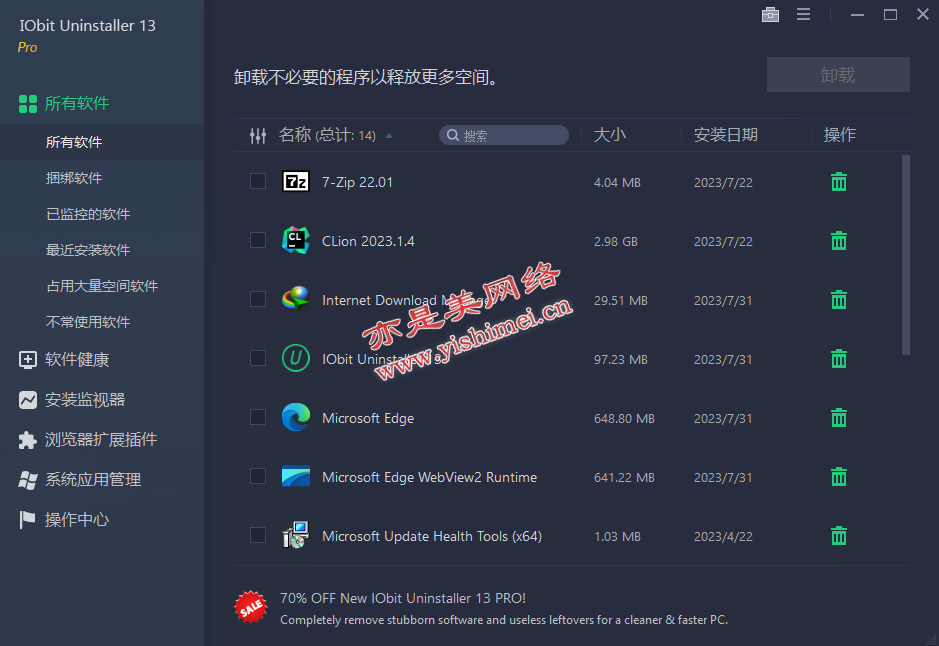Show 占用大量空间软件

coord(102,286)
